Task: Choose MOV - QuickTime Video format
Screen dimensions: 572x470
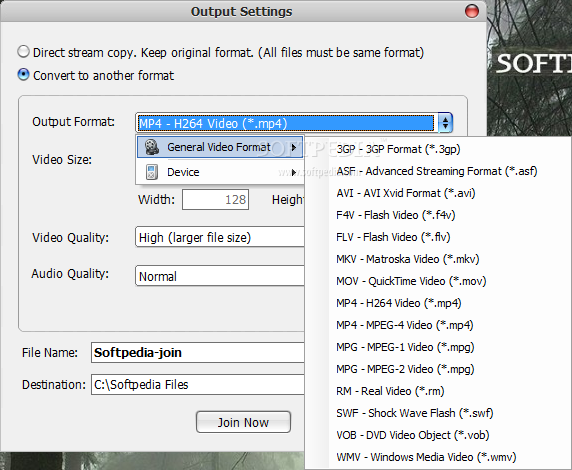Action: tap(411, 281)
